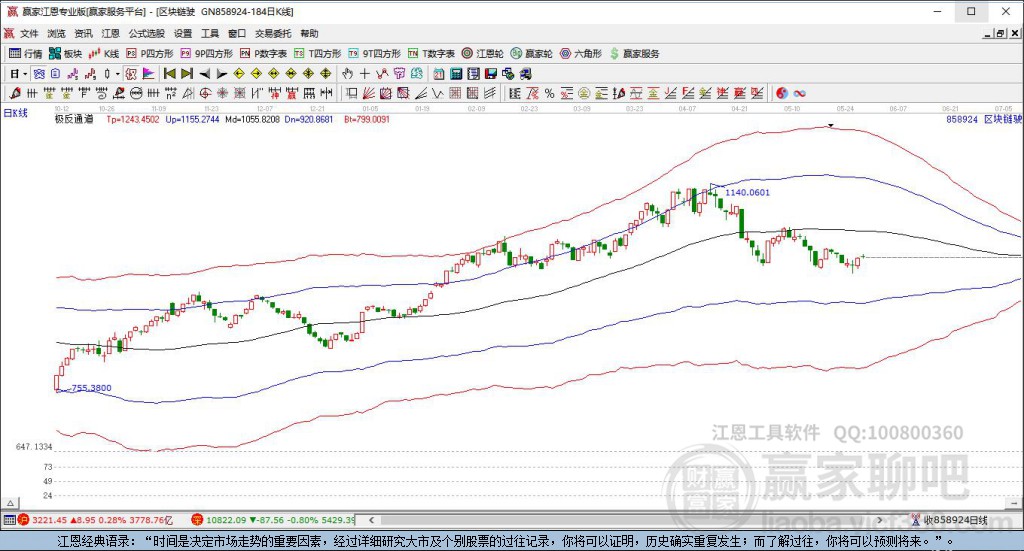This screenshot has height=551, width=1024.
Task: Open the 六角形 hexagon chart tool
Action: pos(581,53)
